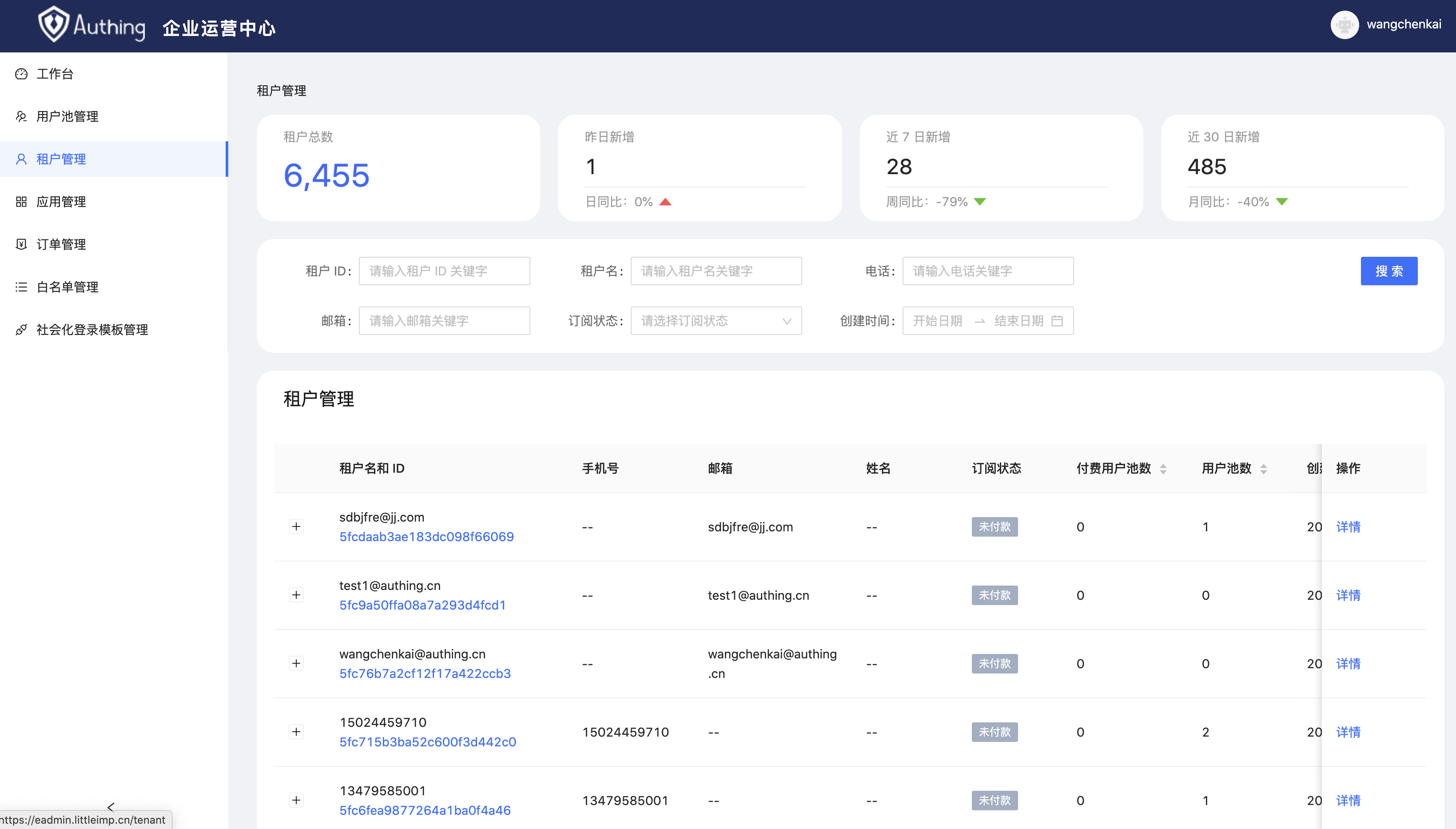Open the wangchenkai user avatar menu
This screenshot has height=829, width=1456.
click(1345, 24)
